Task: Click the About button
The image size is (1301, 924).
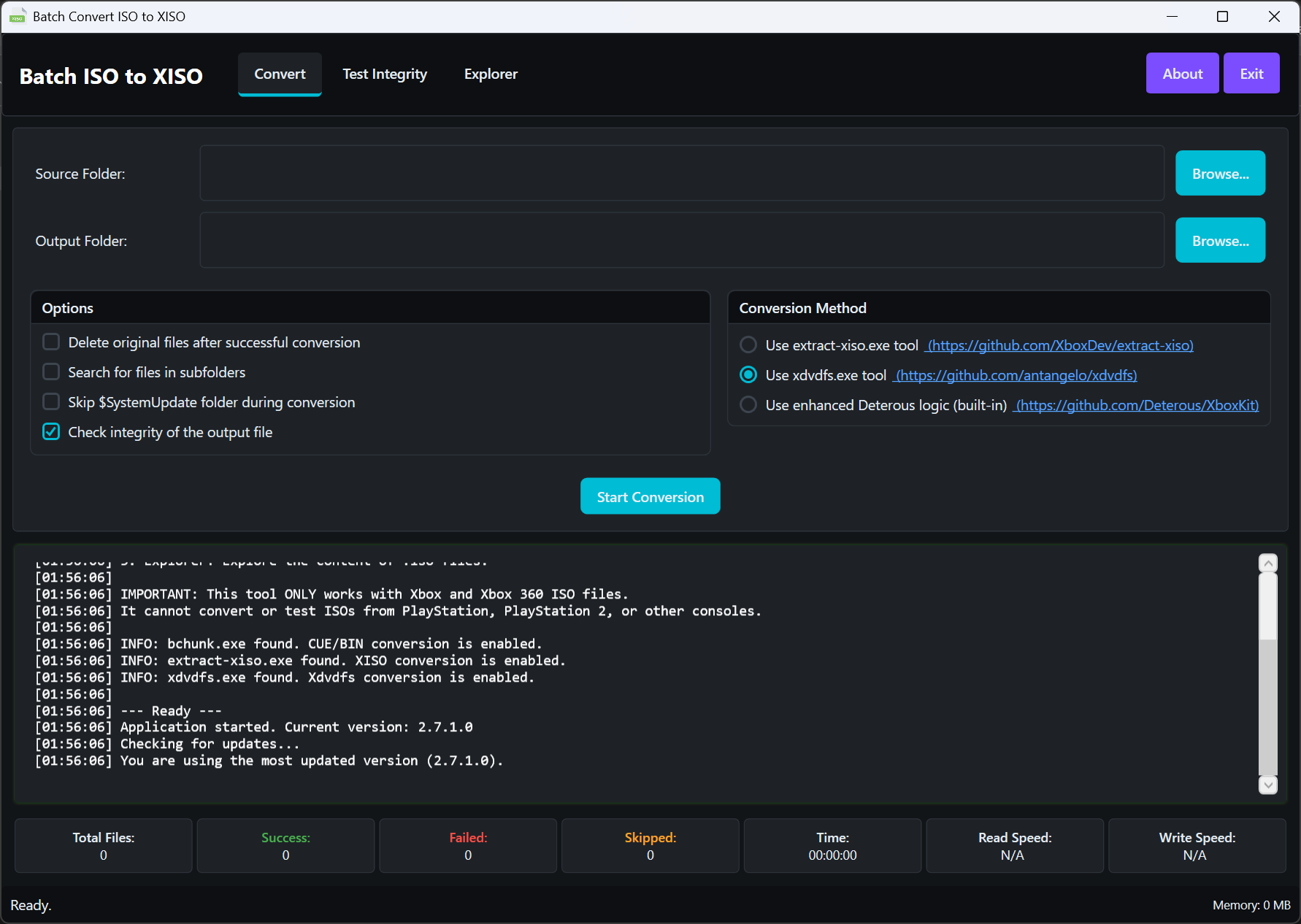Action: point(1182,73)
